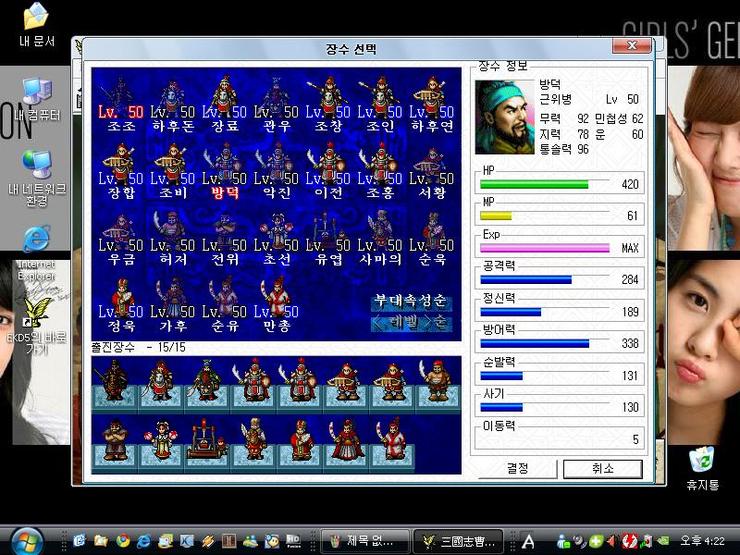Open EKD5의 바로 가기 shortcut
This screenshot has height=555, width=740.
[36, 326]
